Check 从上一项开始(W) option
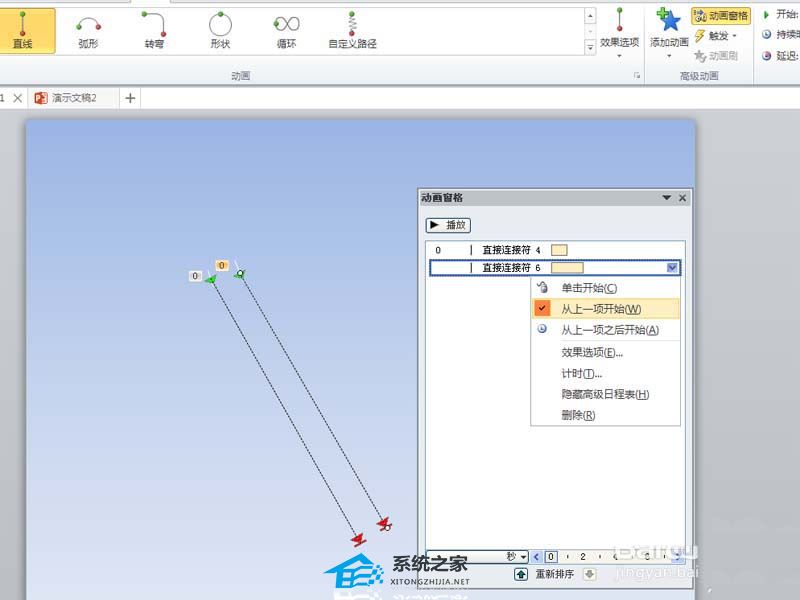Viewport: 800px width, 600px height. coord(600,309)
